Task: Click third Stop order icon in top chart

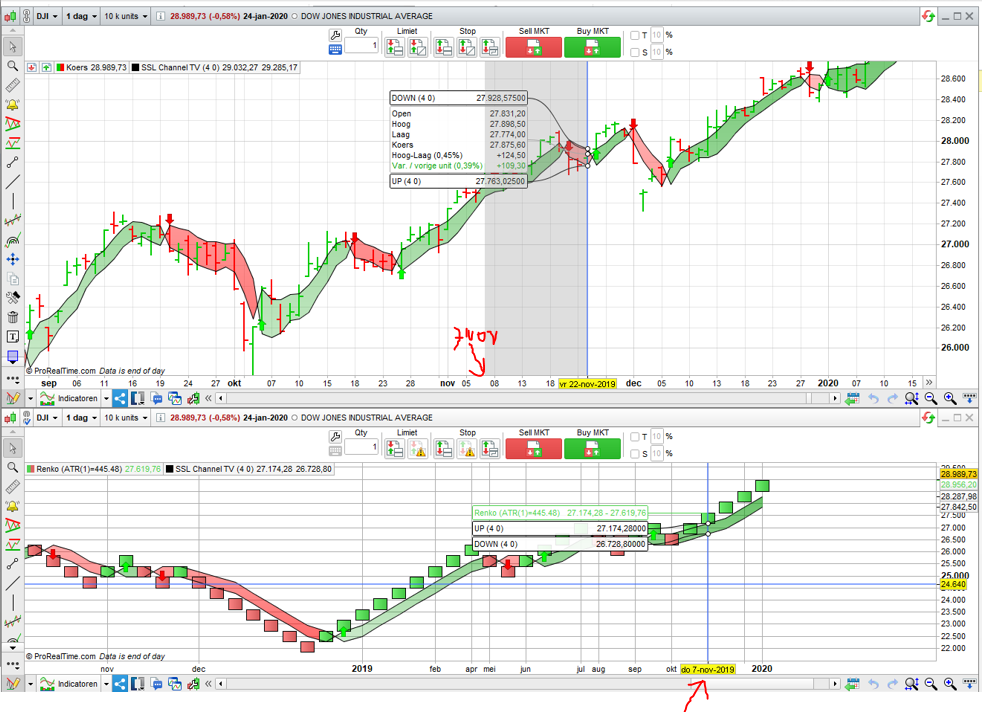Action: tap(490, 47)
